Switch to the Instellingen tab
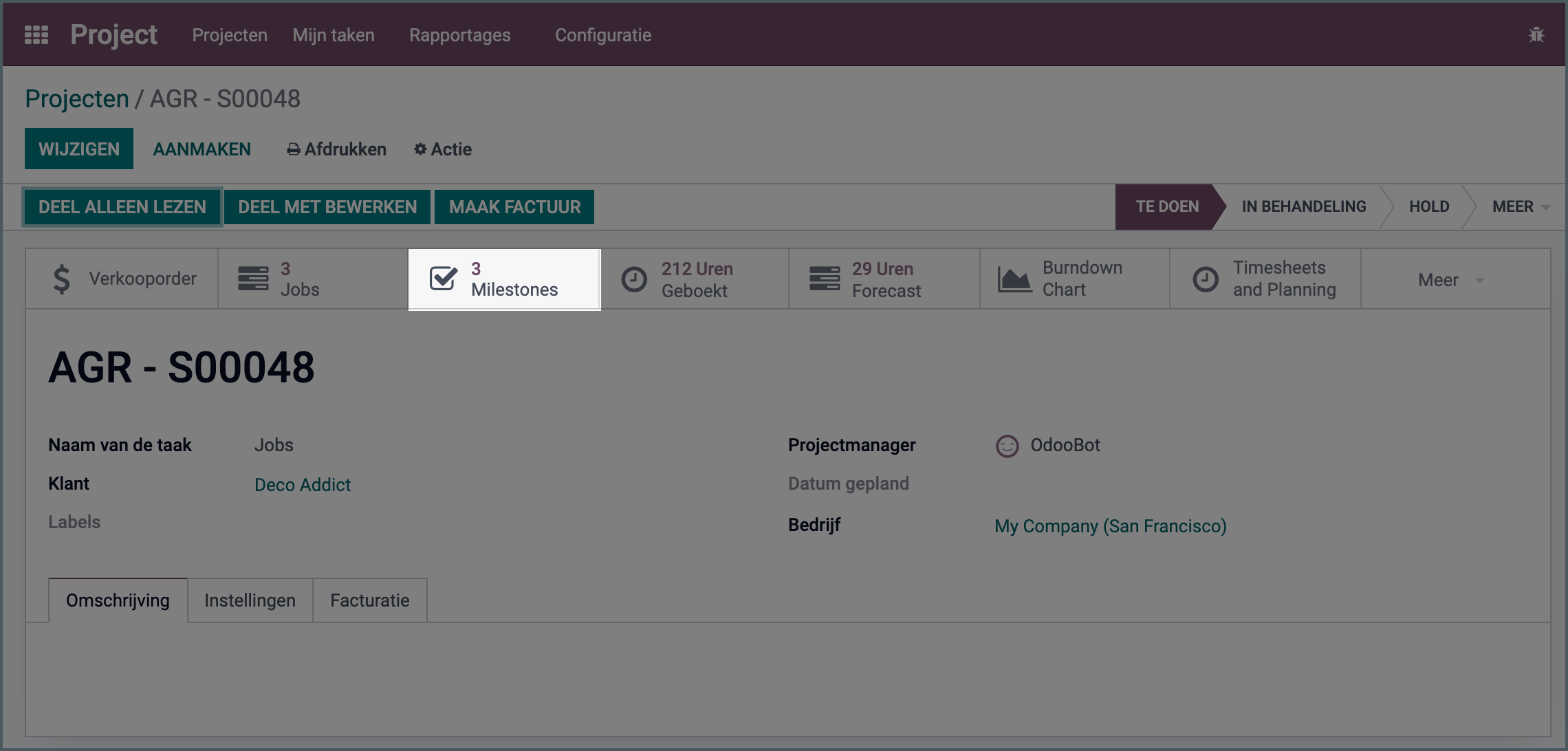This screenshot has width=1568, height=751. pyautogui.click(x=249, y=600)
